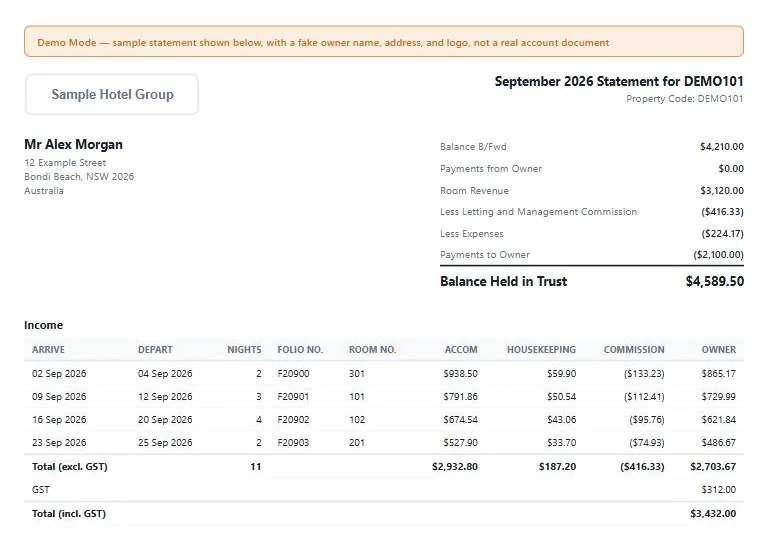Viewport: 768px width, 535px height.
Task: Click the owner name Mr Alex Morgan
Action: tap(73, 145)
